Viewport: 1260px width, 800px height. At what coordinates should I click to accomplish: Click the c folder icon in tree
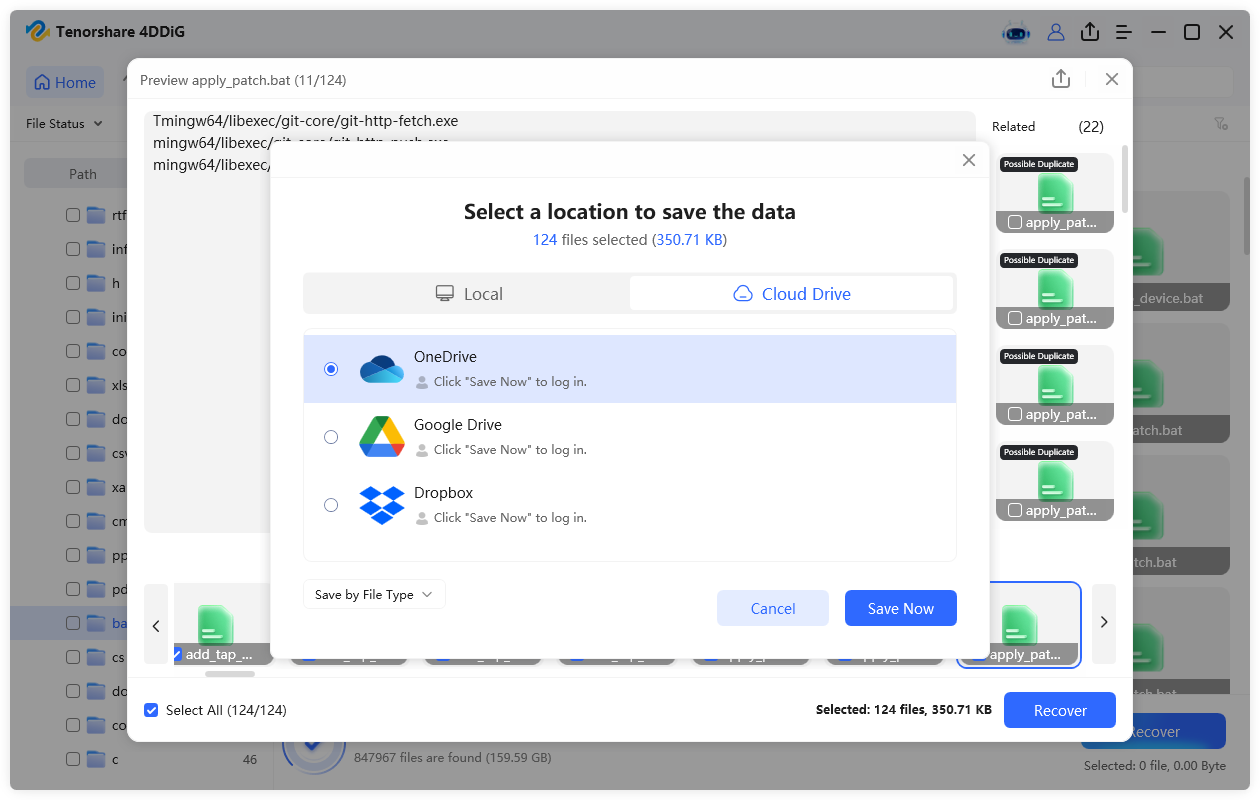[x=96, y=759]
